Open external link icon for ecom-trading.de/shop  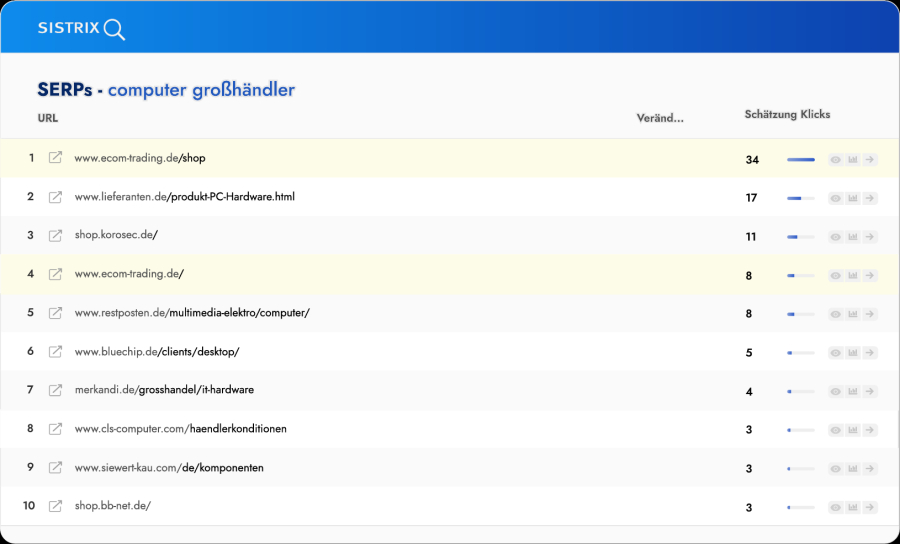click(56, 158)
